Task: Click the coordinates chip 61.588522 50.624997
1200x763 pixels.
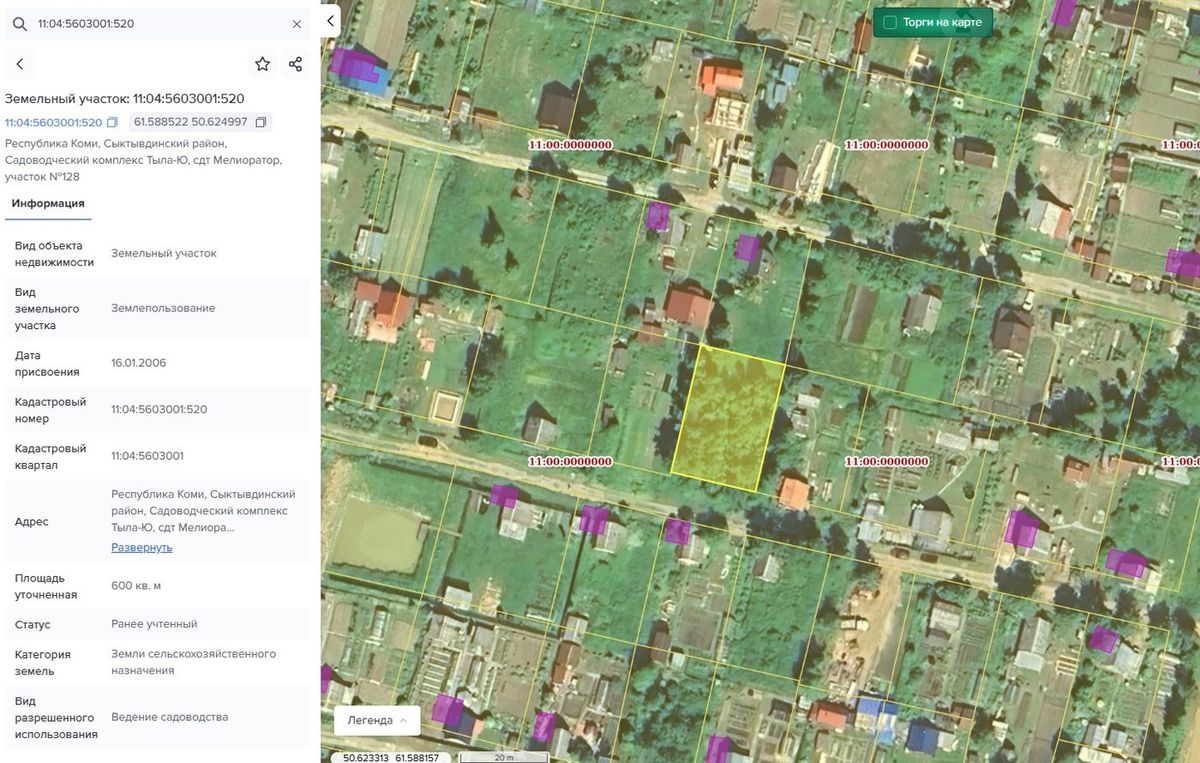Action: (x=201, y=122)
